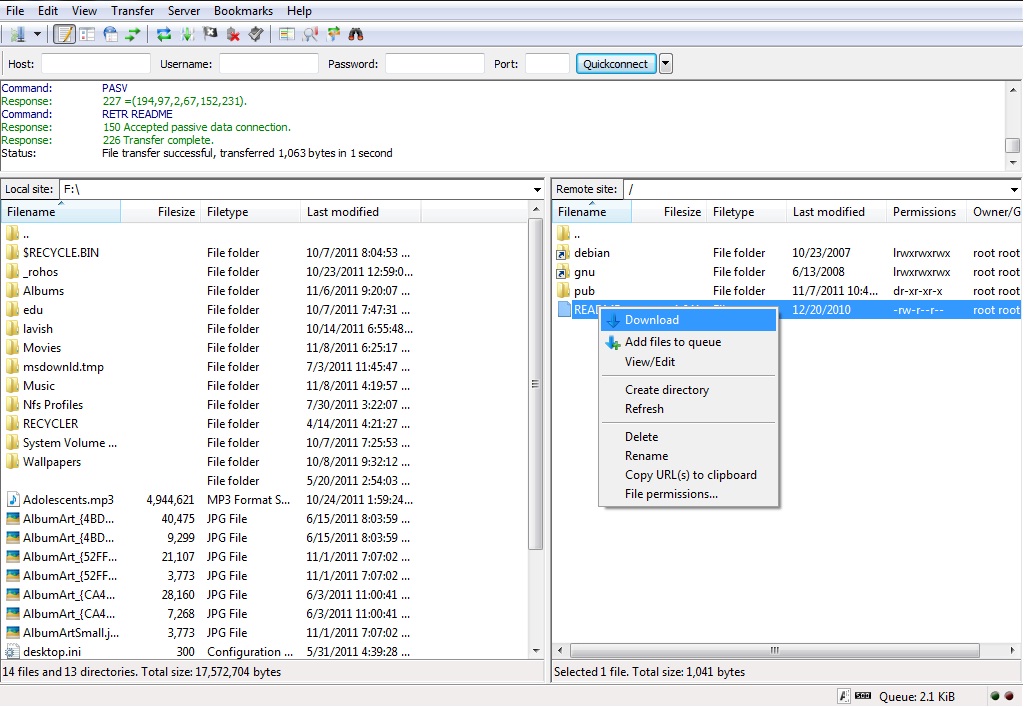Click the Process queue toolbar icon

tap(187, 34)
